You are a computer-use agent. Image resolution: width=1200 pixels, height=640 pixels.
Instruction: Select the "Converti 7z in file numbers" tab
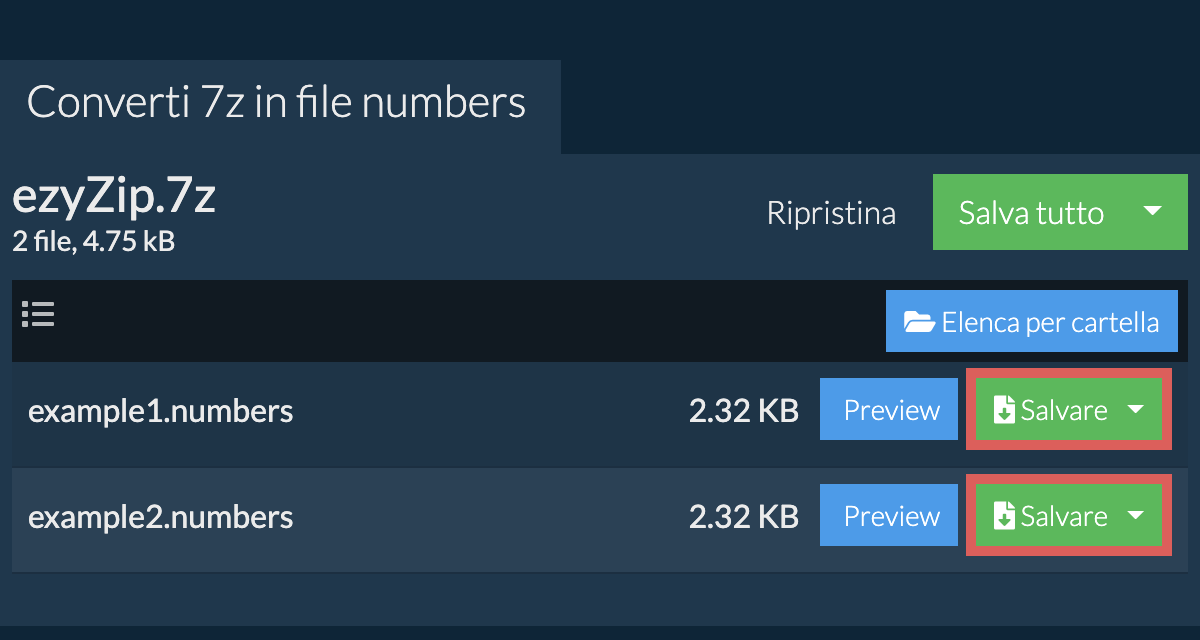tap(277, 103)
